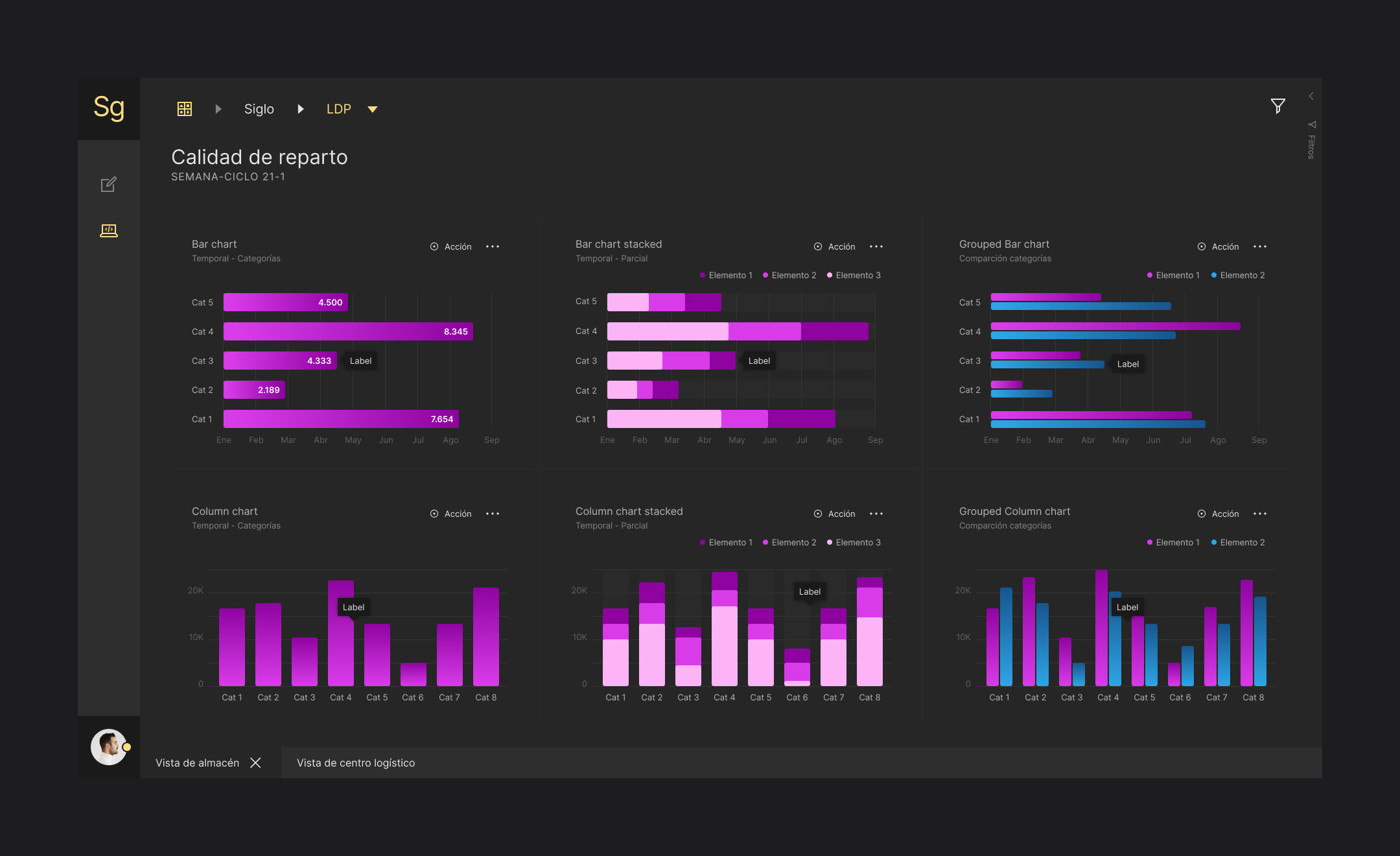Image resolution: width=1400 pixels, height=856 pixels.
Task: Click the breadcrumb arrow before LDP
Action: [x=301, y=109]
